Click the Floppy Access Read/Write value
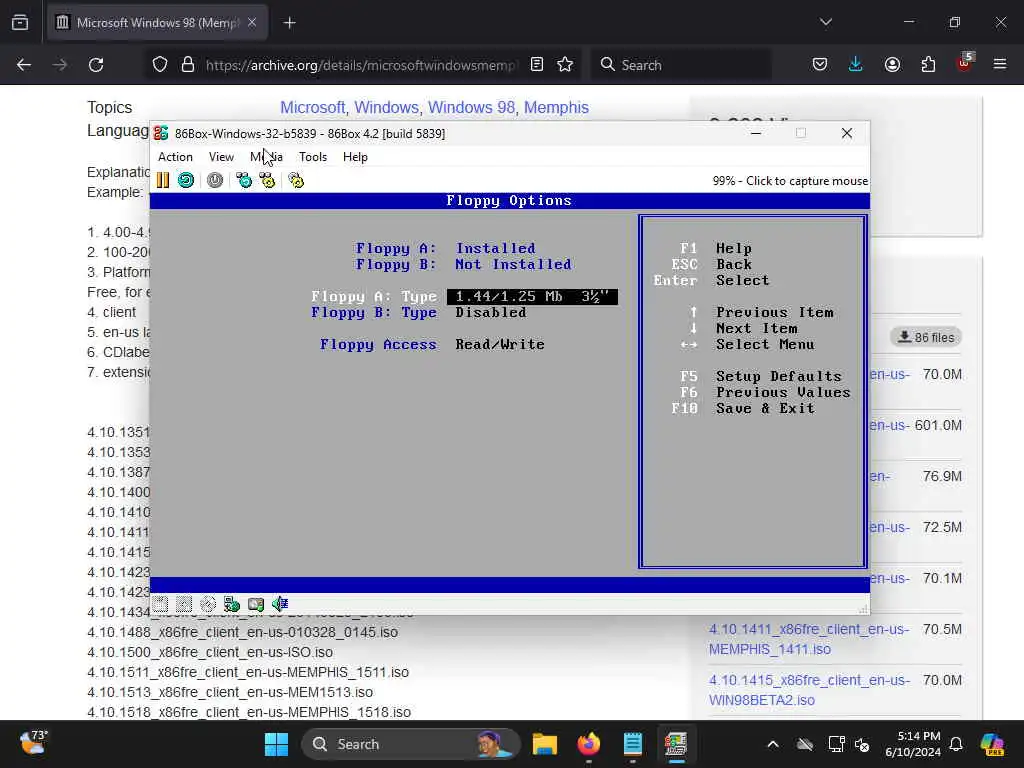The image size is (1024, 768). click(x=500, y=344)
